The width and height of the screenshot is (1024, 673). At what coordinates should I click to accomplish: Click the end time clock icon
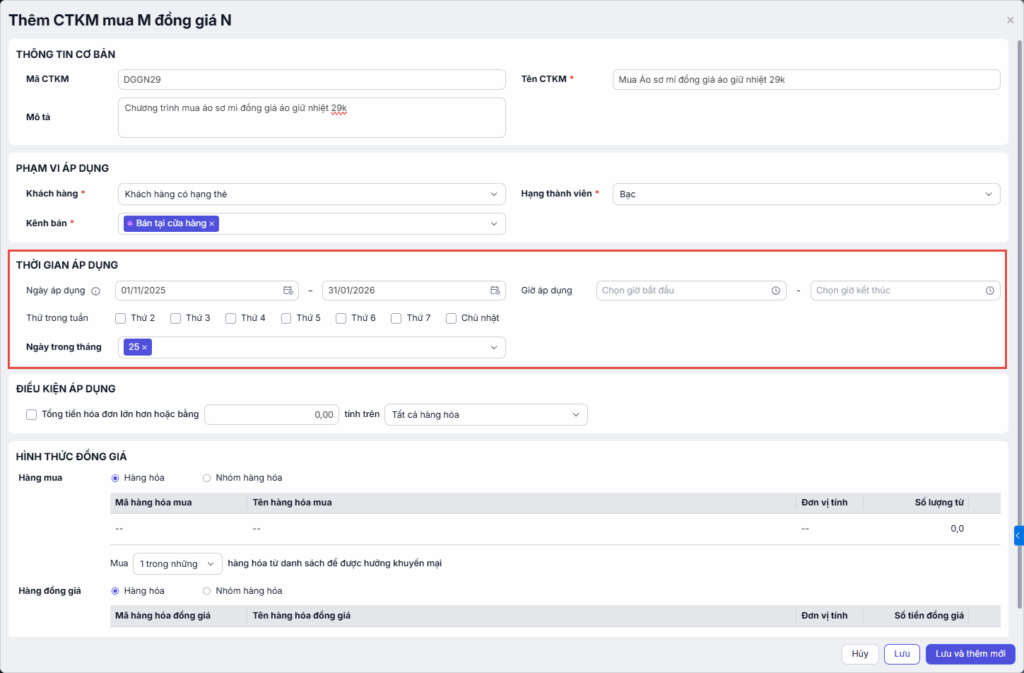point(990,290)
